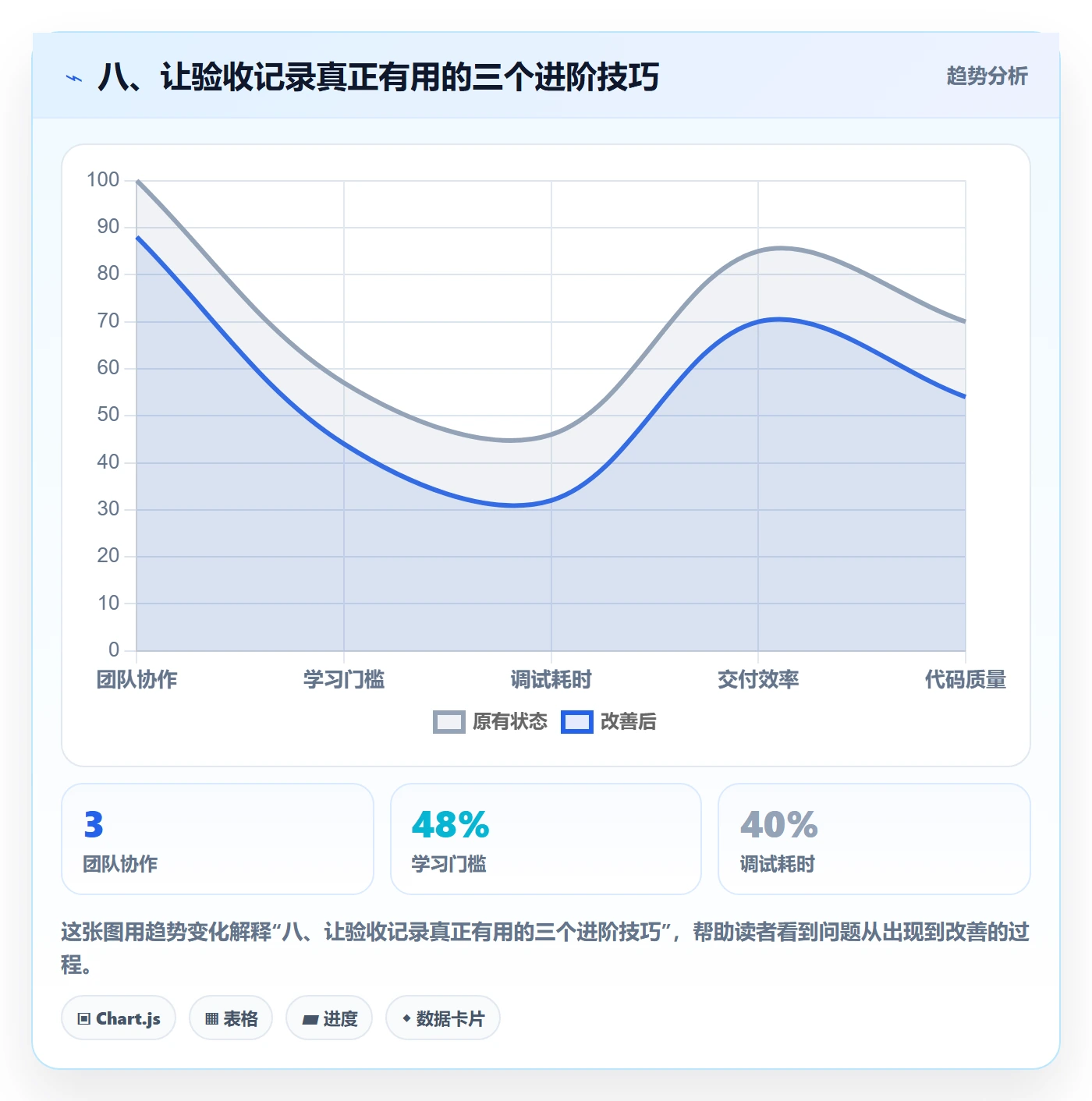
Task: Click the 趋势分析 label in the header
Action: (987, 76)
